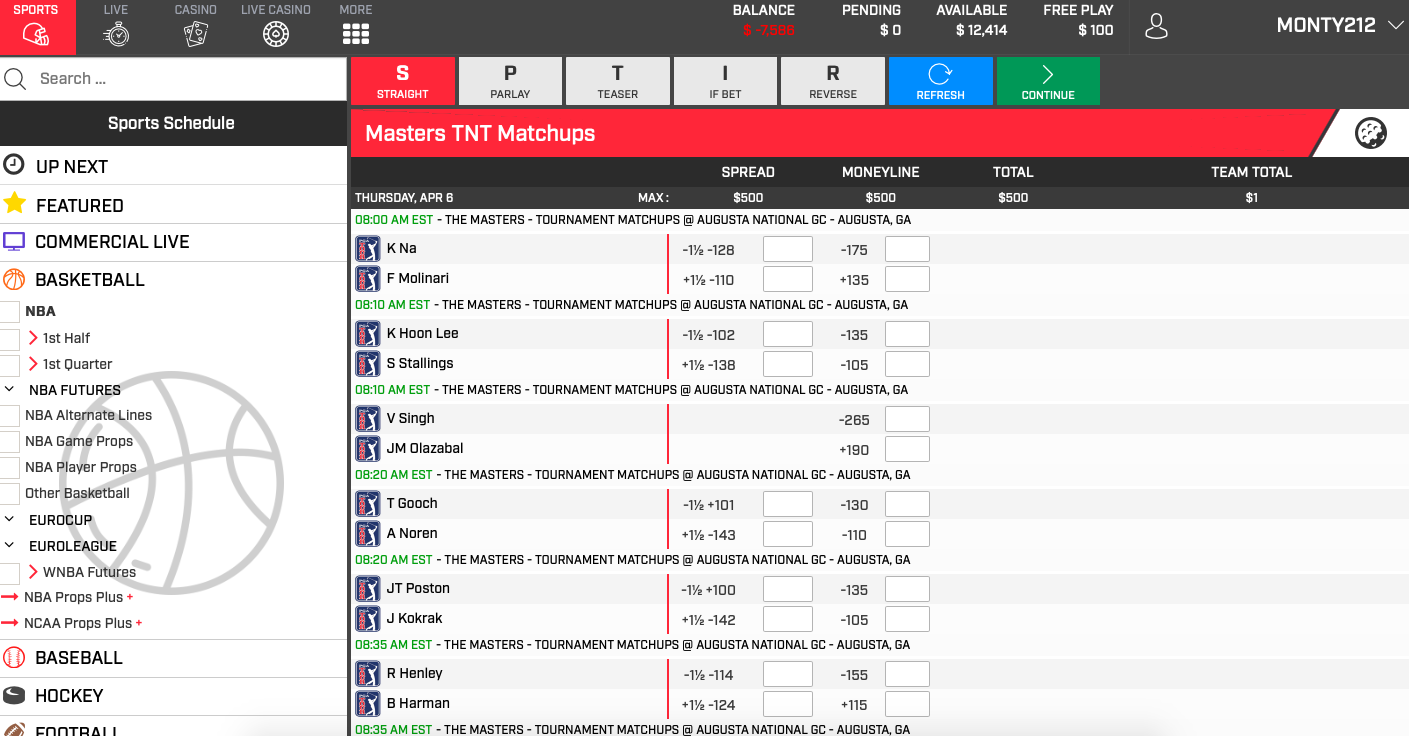This screenshot has width=1409, height=736.
Task: Open the NBA Props Plus link
Action: click(x=73, y=597)
